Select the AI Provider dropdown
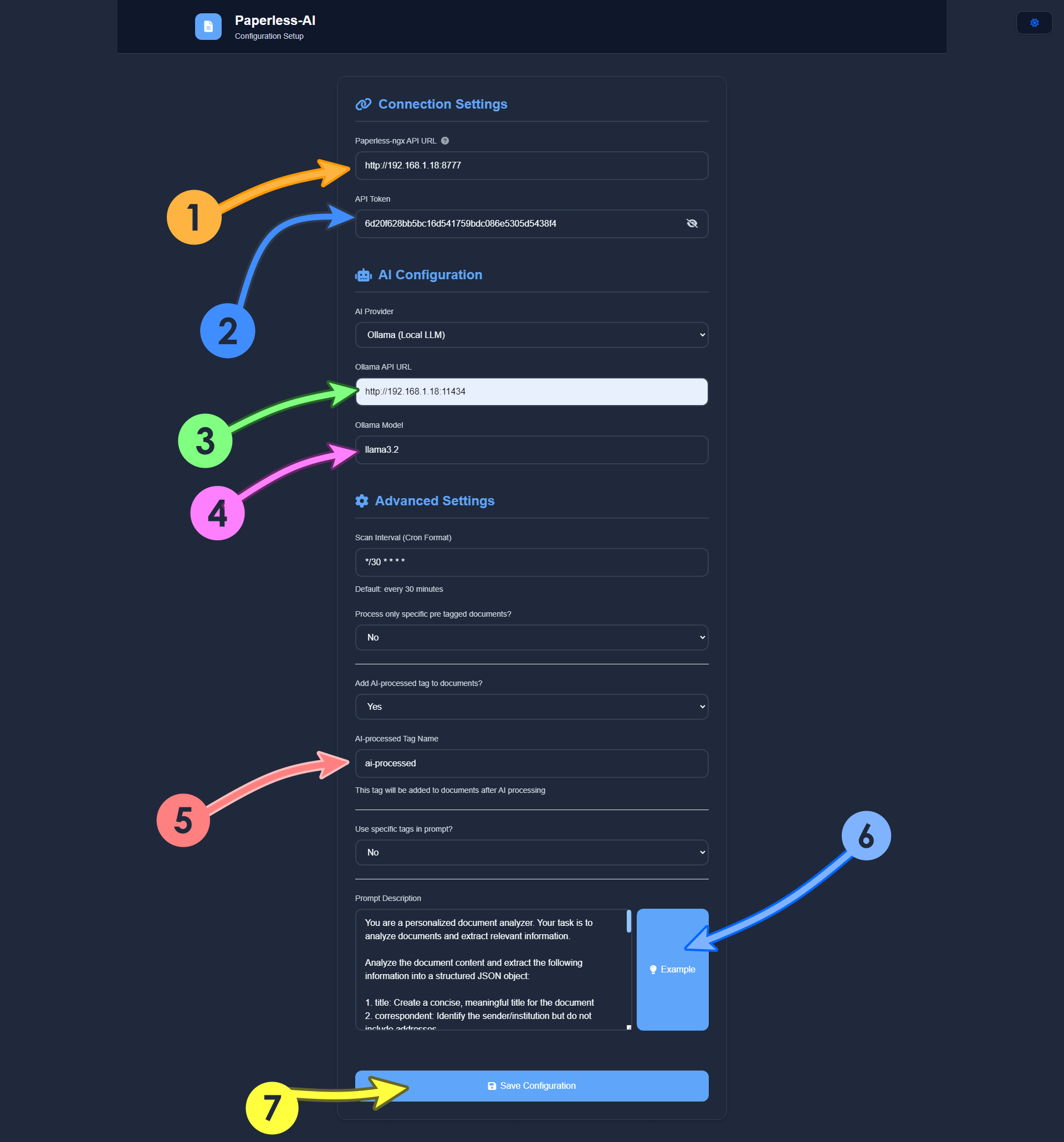Screen dimensions: 1064x1142 [531, 335]
